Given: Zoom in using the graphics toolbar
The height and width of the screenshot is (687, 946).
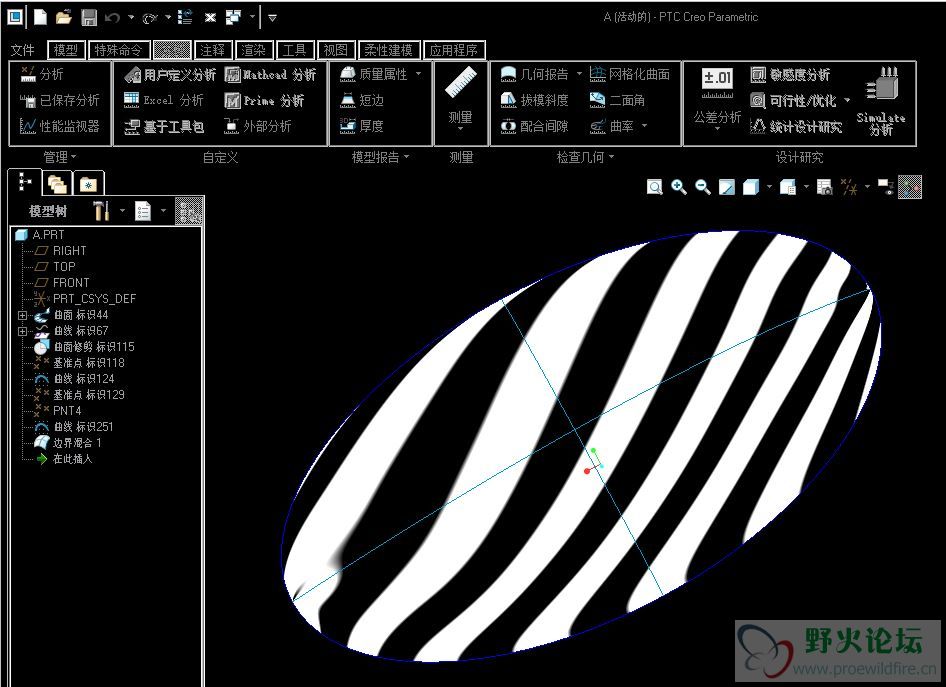Looking at the screenshot, I should pos(679,188).
